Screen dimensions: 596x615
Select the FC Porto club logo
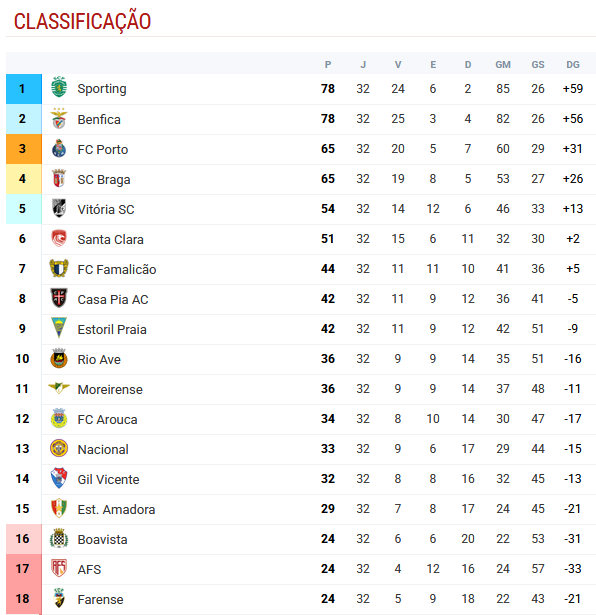point(59,149)
